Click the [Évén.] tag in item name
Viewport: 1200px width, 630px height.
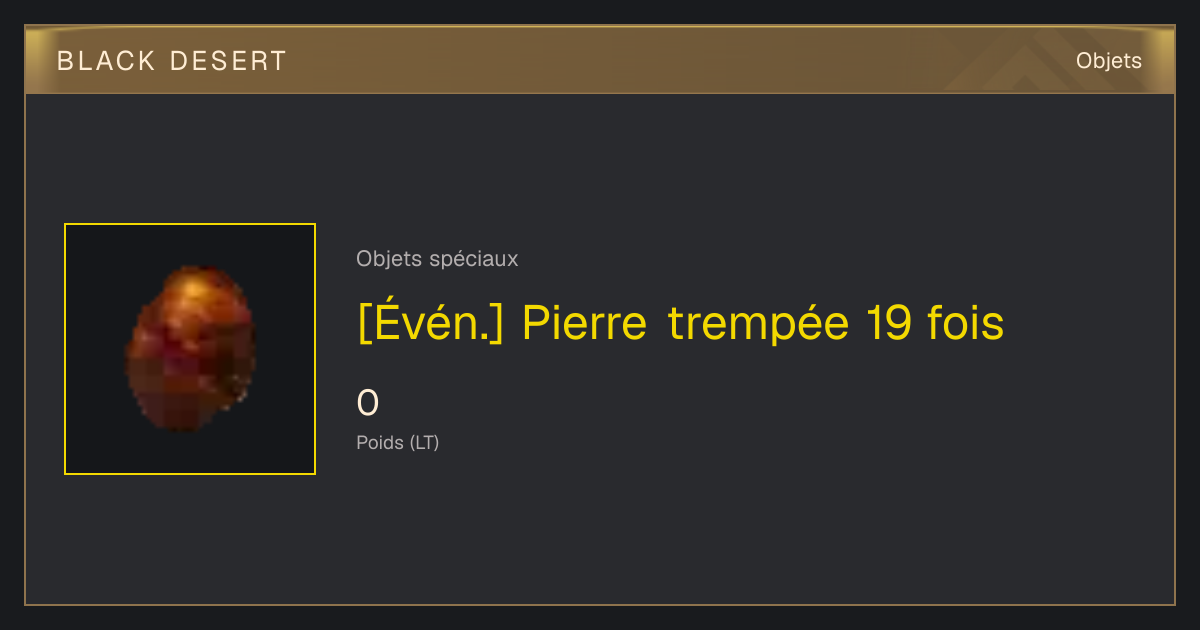pos(430,323)
